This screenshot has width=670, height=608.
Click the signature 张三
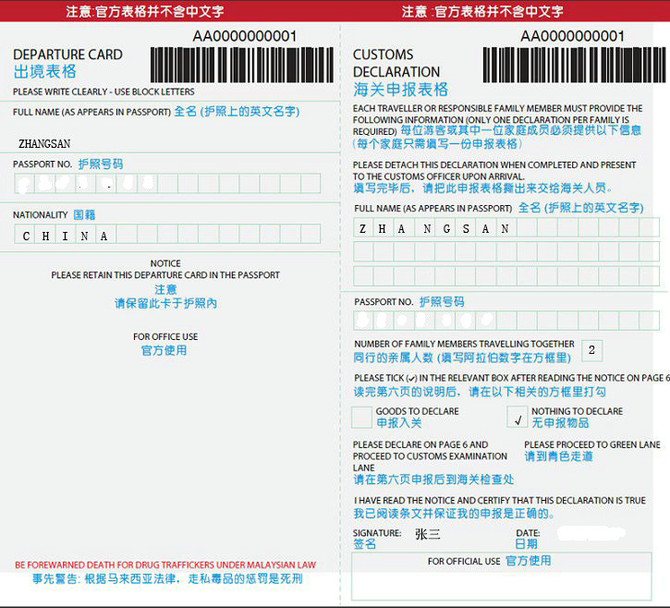point(428,534)
